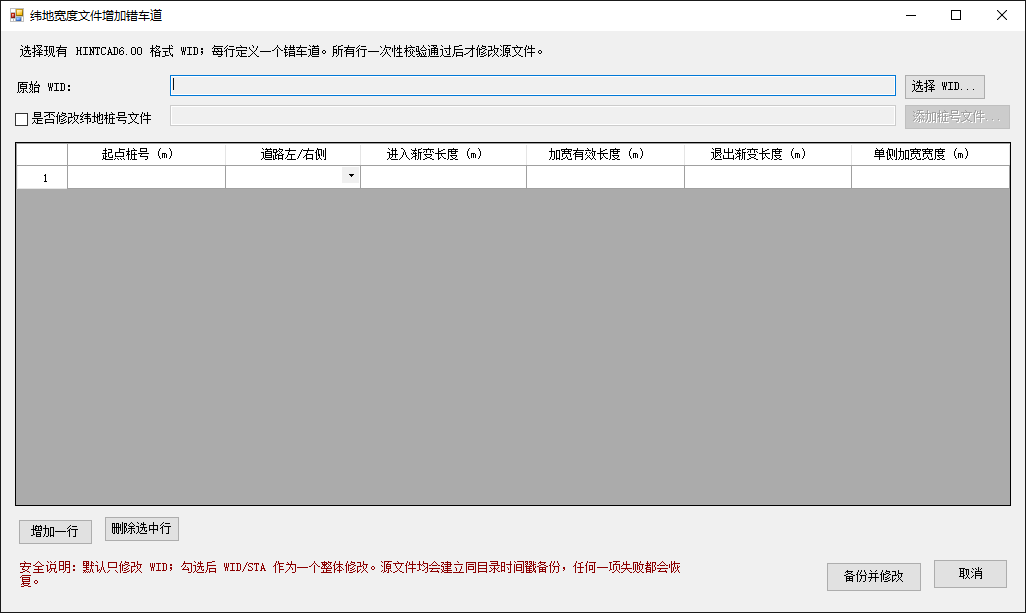Click the table's top-left select-all corner cell
The width and height of the screenshot is (1026, 613).
42,154
